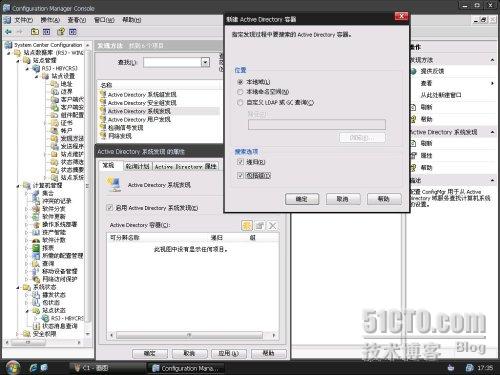Open the 窗口(W) menu

click(104, 20)
